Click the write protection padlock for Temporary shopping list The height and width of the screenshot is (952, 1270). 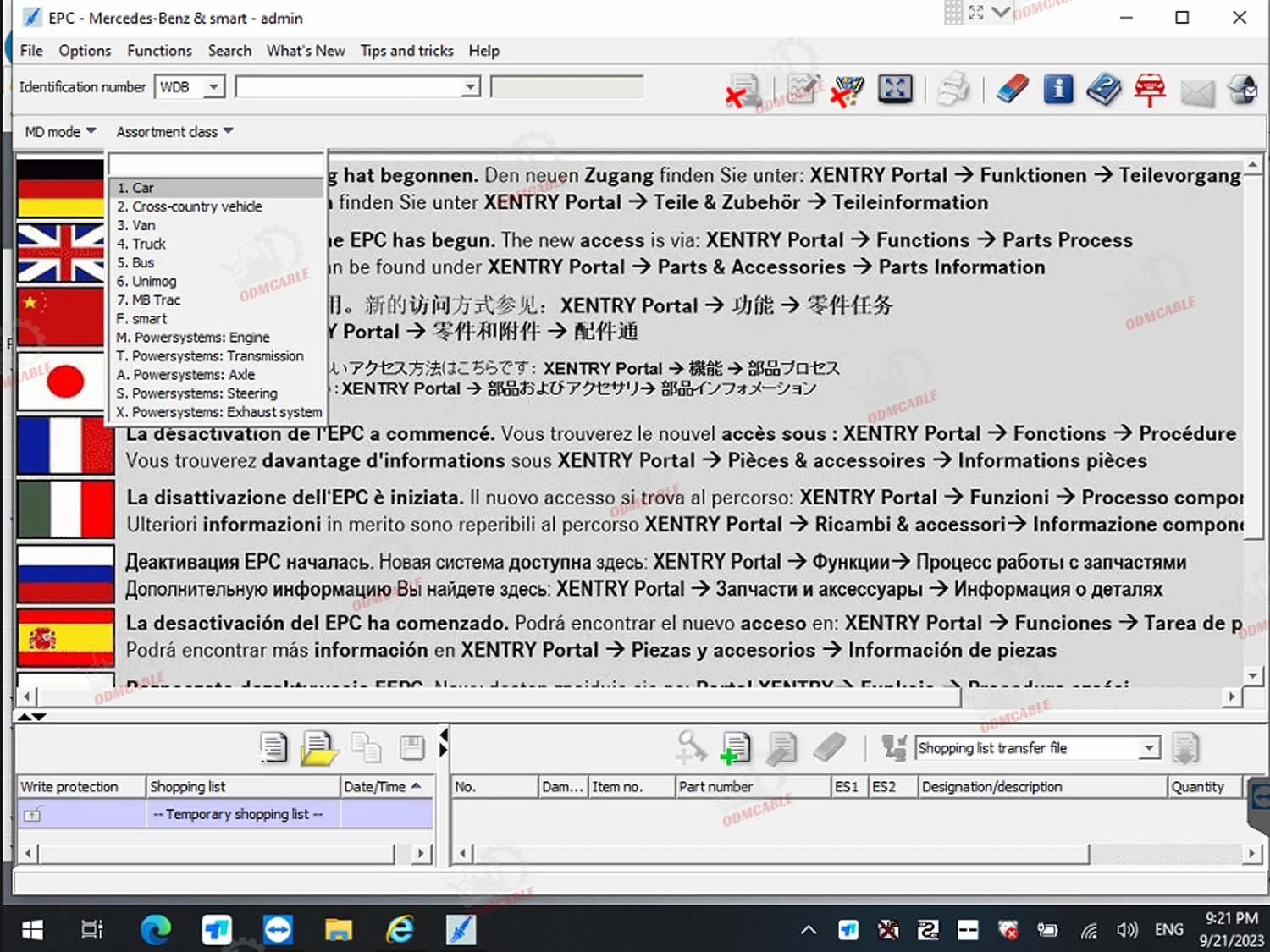pos(34,813)
